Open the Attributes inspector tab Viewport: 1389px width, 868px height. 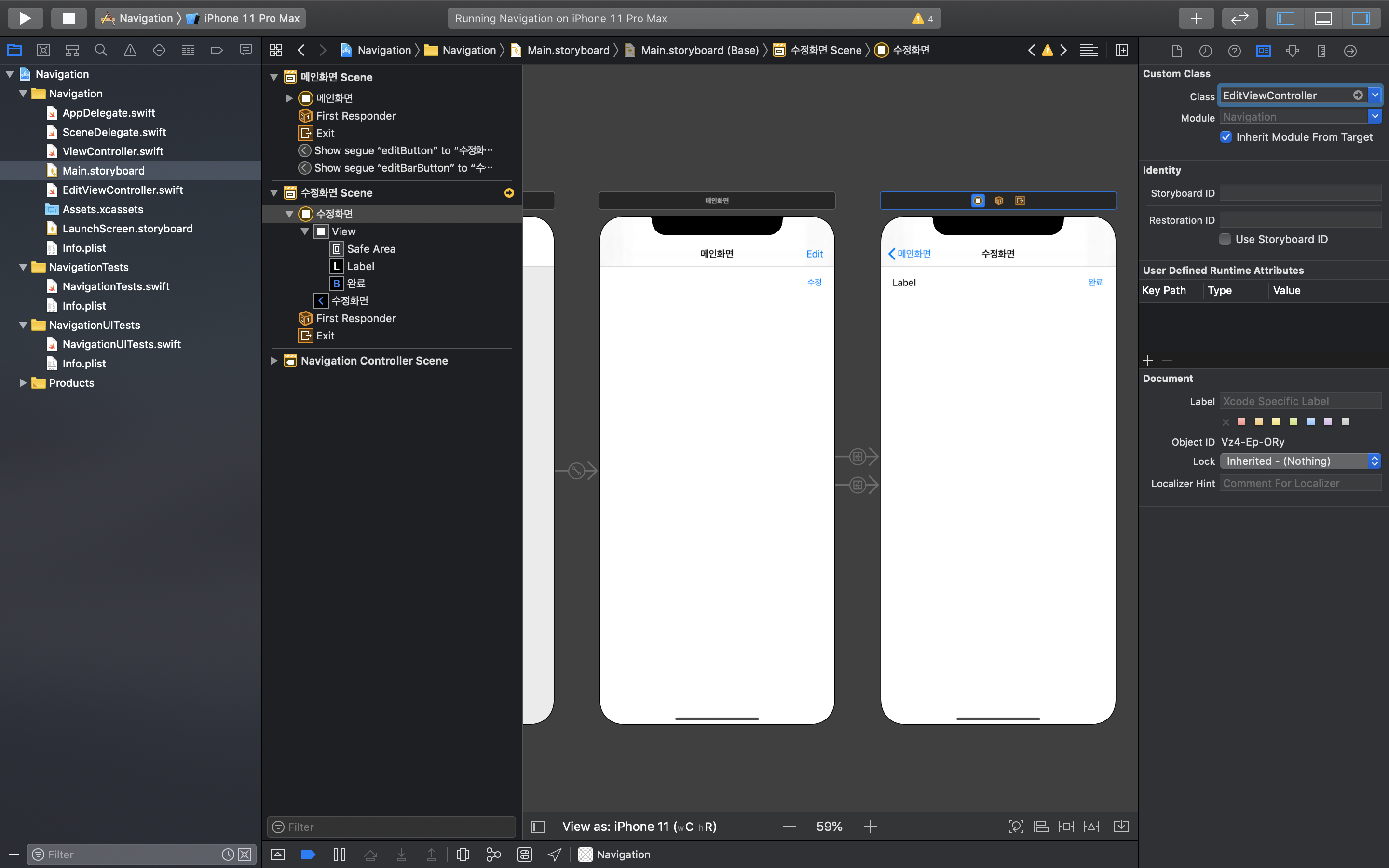pos(1292,51)
